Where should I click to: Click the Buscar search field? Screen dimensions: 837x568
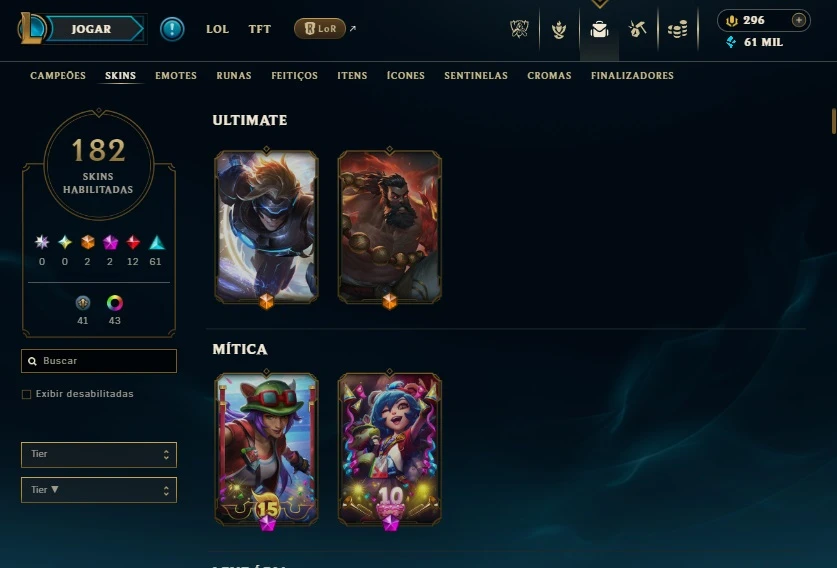coord(99,361)
